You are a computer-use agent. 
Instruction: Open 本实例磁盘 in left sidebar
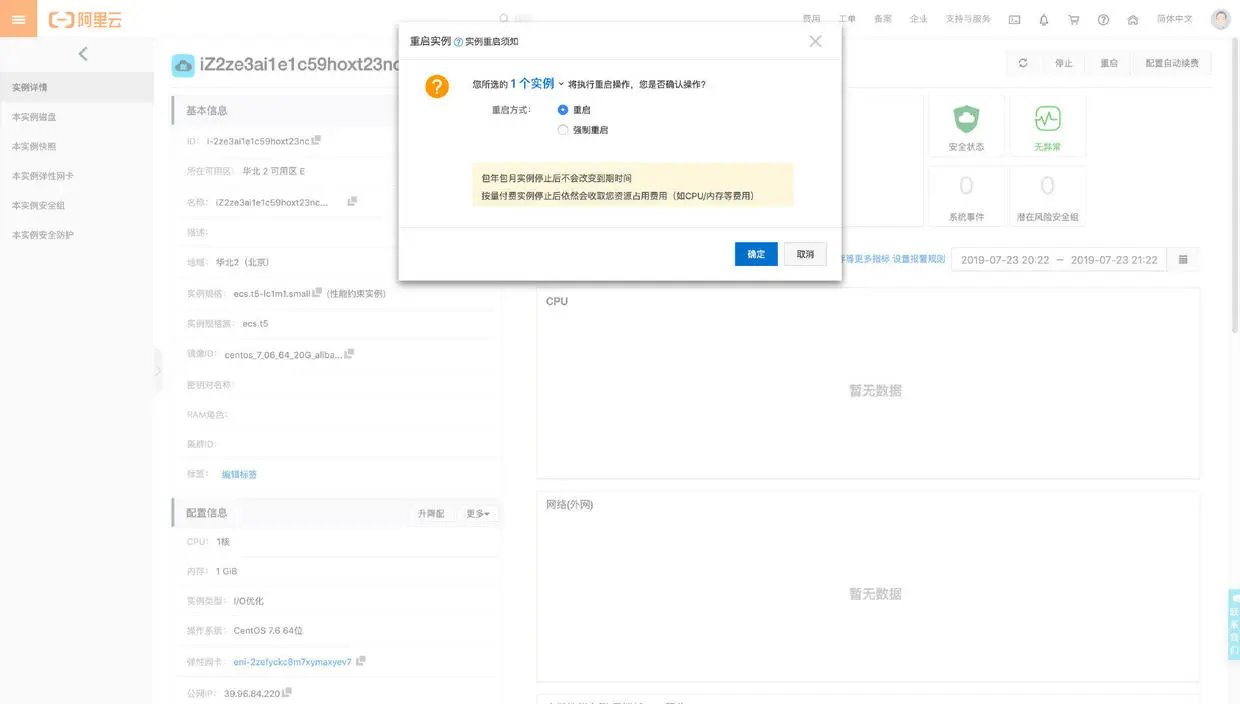coord(34,117)
